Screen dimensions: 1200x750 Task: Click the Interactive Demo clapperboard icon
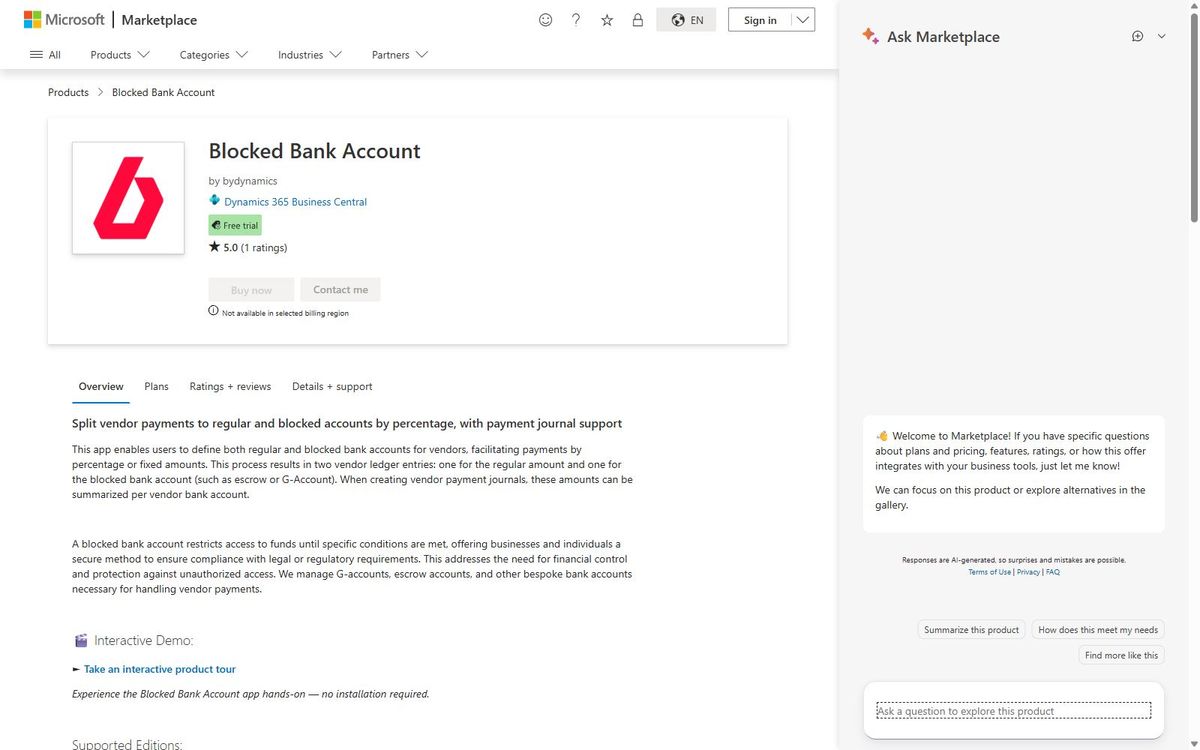point(81,640)
